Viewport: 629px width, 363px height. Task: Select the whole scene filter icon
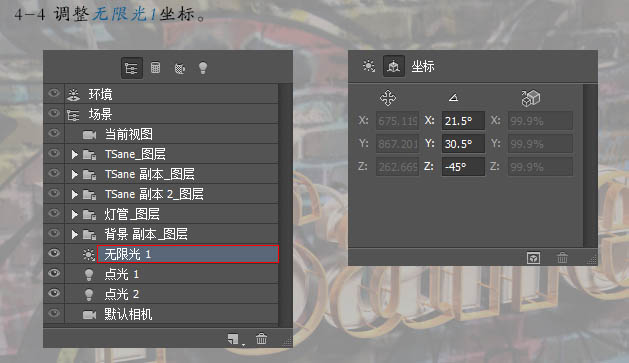132,68
